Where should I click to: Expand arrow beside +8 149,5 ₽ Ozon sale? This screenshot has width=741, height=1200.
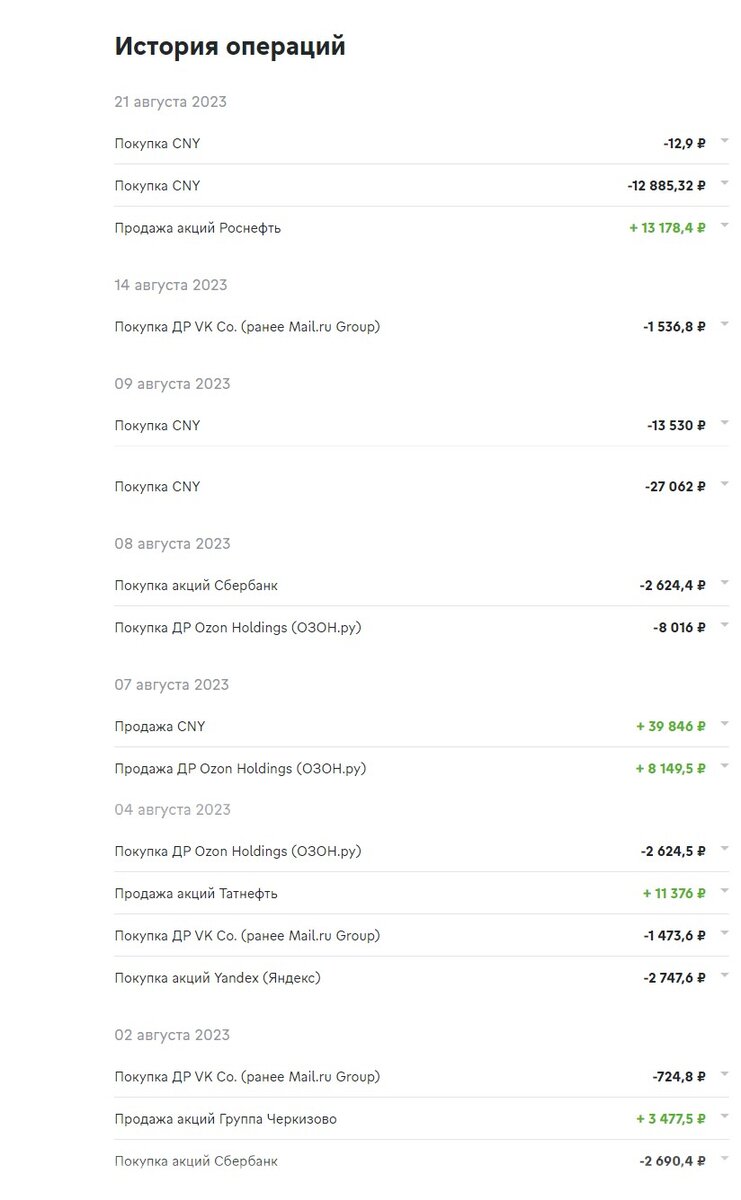(x=724, y=767)
